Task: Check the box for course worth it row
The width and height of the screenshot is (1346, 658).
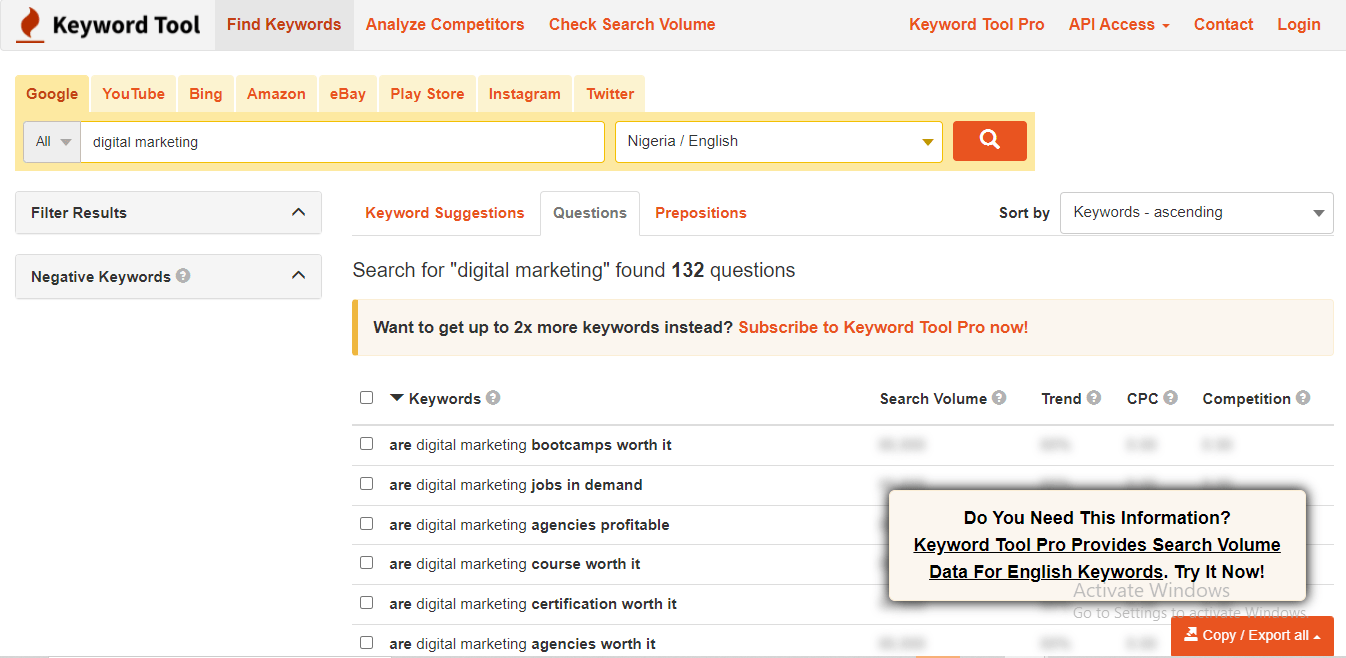Action: pos(366,563)
